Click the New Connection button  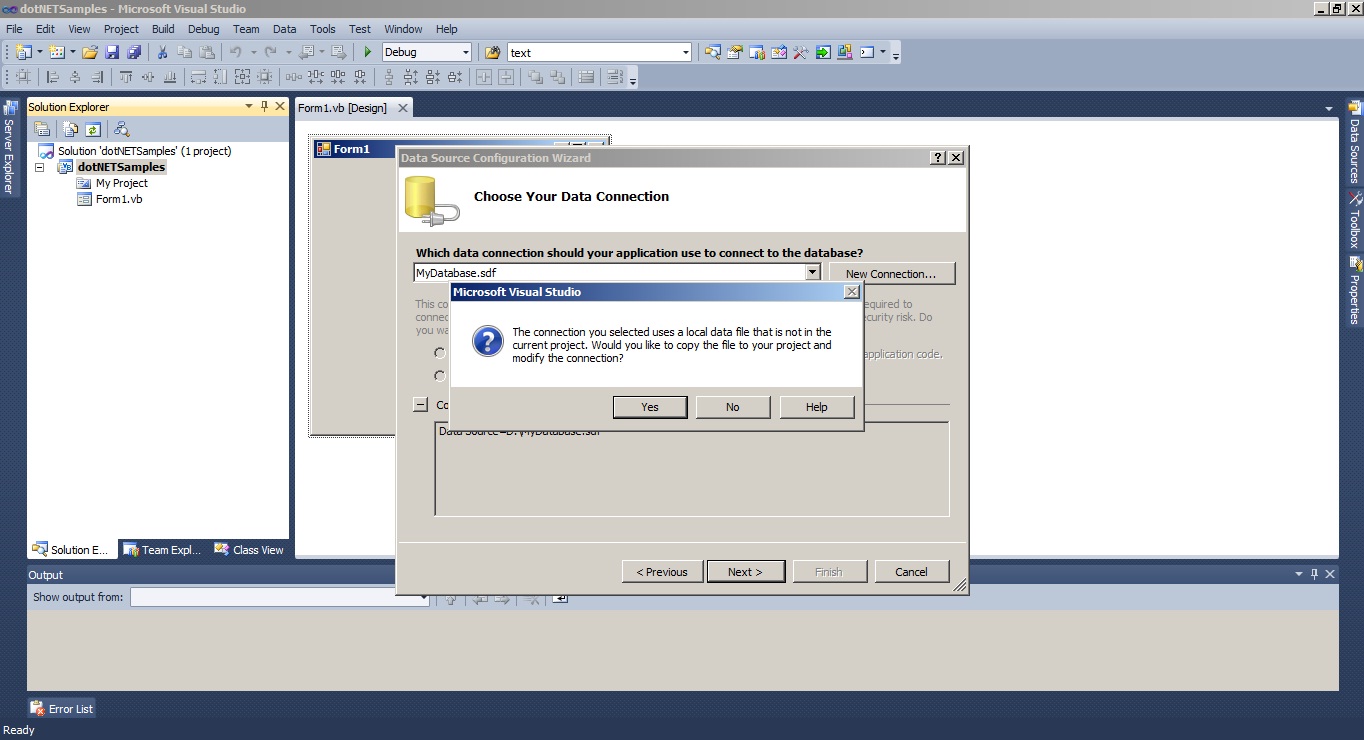891,273
